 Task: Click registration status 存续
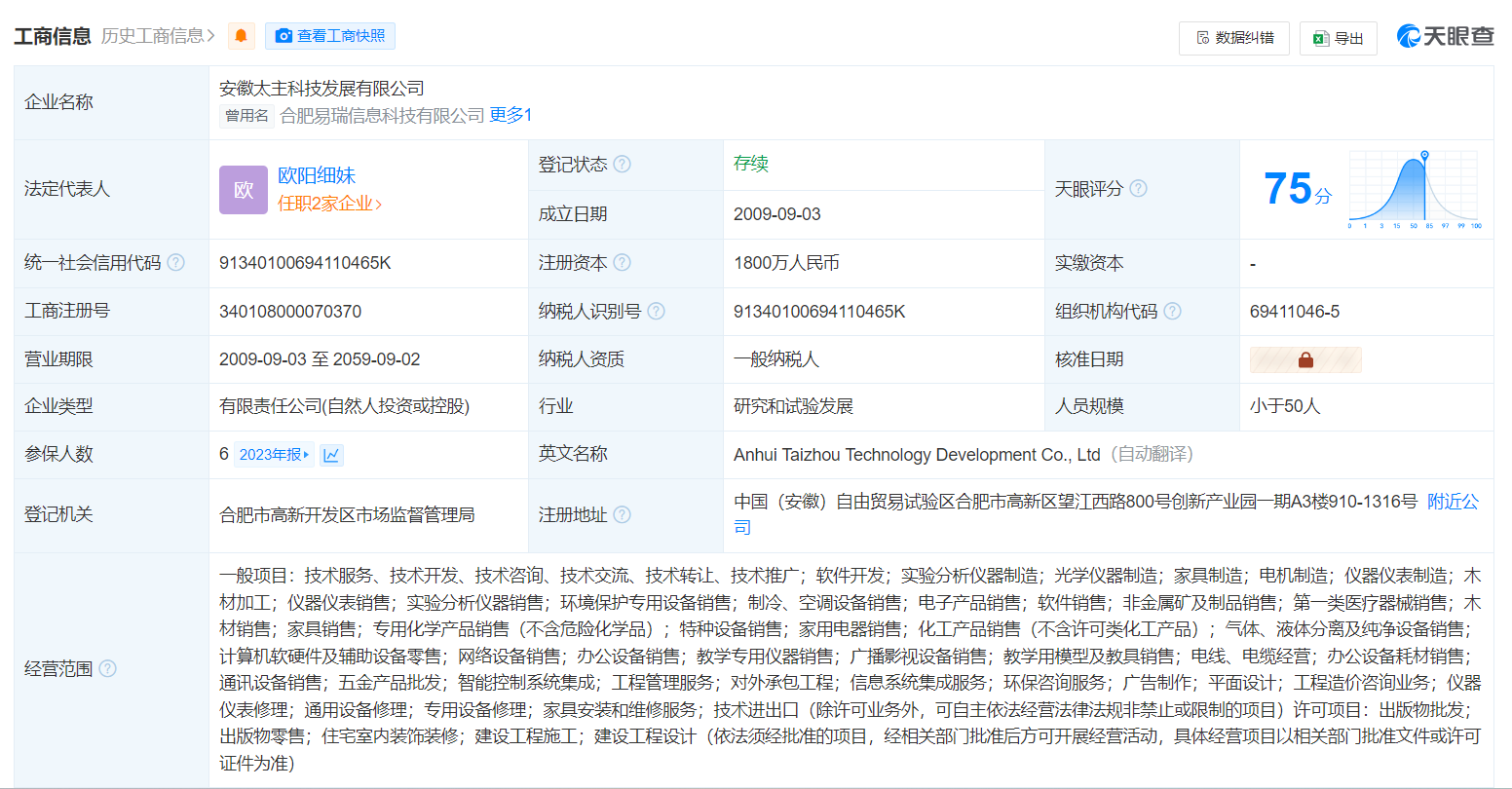coord(751,164)
